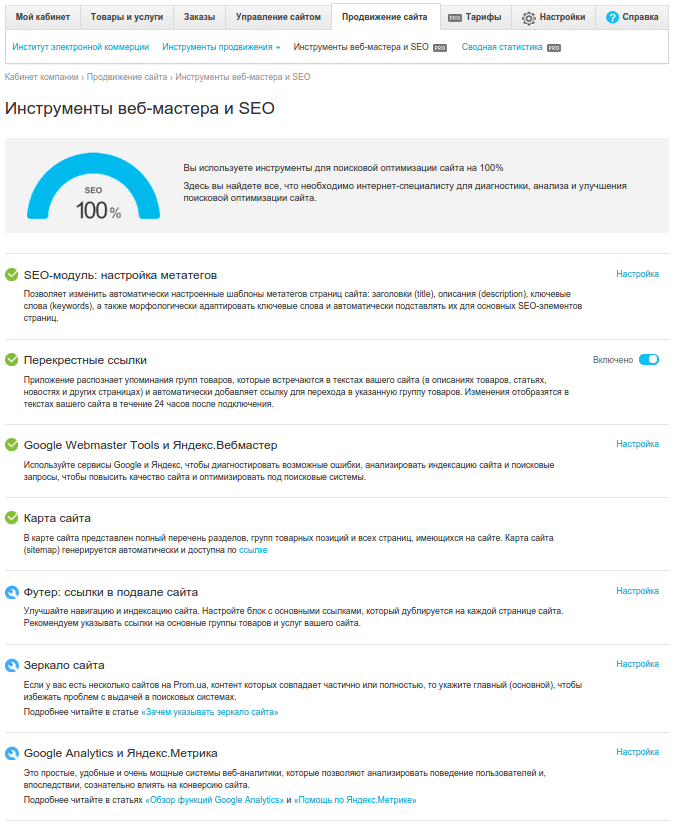This screenshot has height=824, width=674.
Task: Click the SEO 100% progress gauge
Action: (x=93, y=188)
